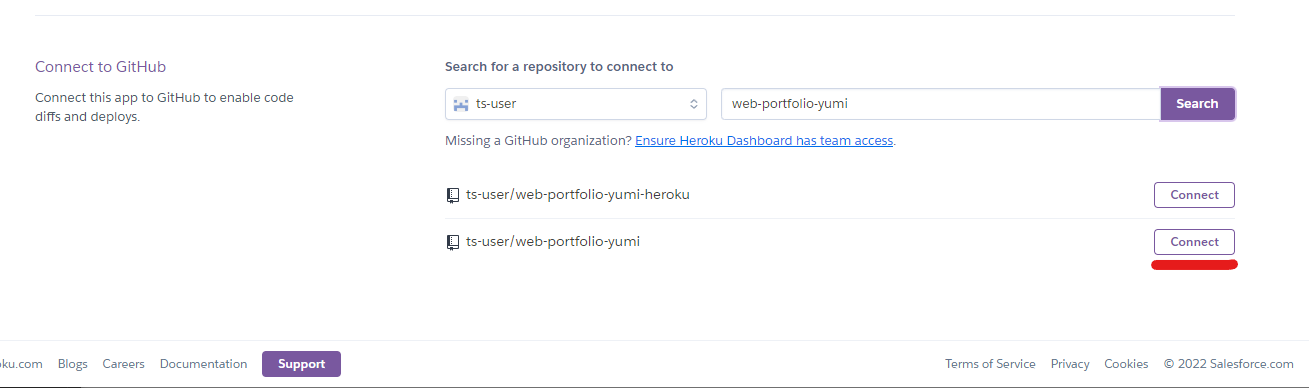Click the ts-user avatar icon in the dropdown
The width and height of the screenshot is (1309, 388).
pyautogui.click(x=461, y=104)
